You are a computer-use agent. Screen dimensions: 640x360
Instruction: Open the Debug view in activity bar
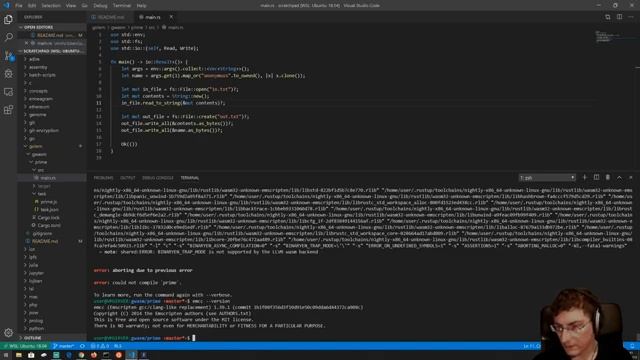(x=8, y=74)
